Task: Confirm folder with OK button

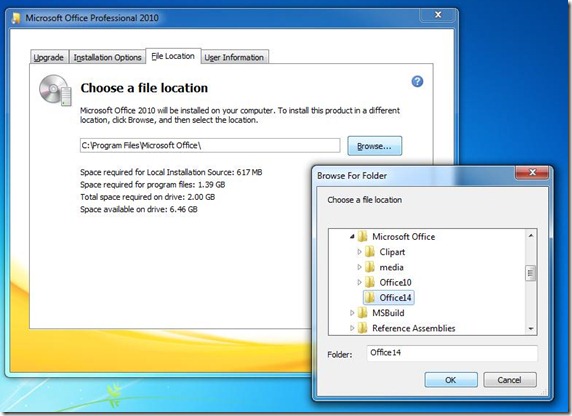Action: [451, 380]
